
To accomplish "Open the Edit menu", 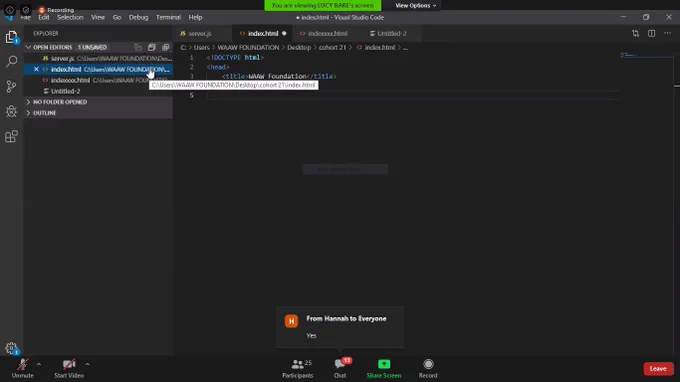I will [x=44, y=17].
